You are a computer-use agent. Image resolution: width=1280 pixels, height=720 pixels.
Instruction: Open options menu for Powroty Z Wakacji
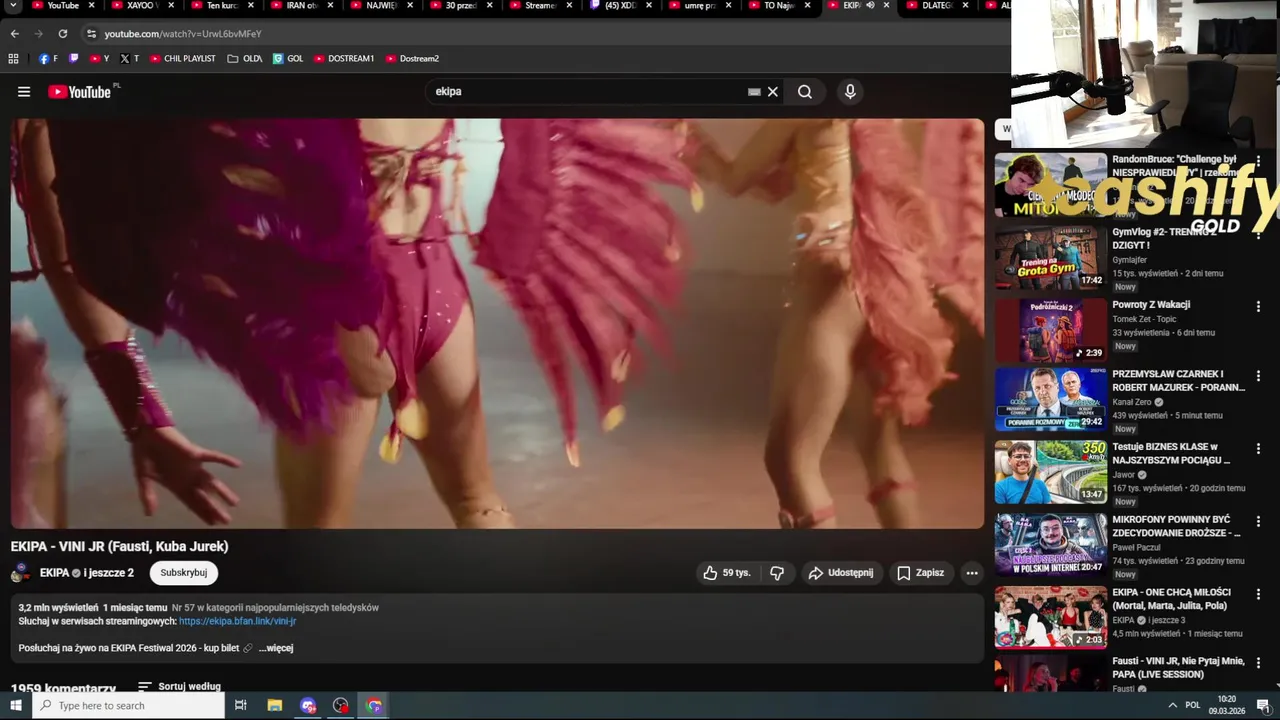click(x=1258, y=307)
